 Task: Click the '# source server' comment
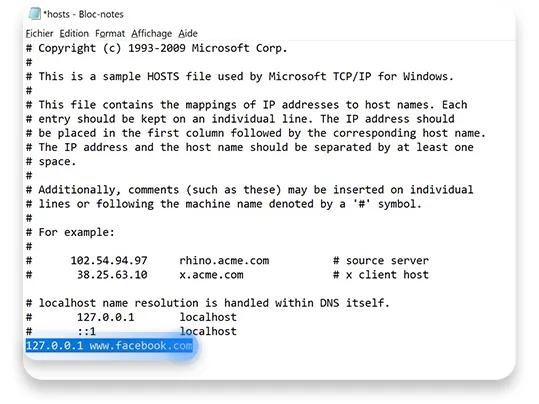click(381, 261)
